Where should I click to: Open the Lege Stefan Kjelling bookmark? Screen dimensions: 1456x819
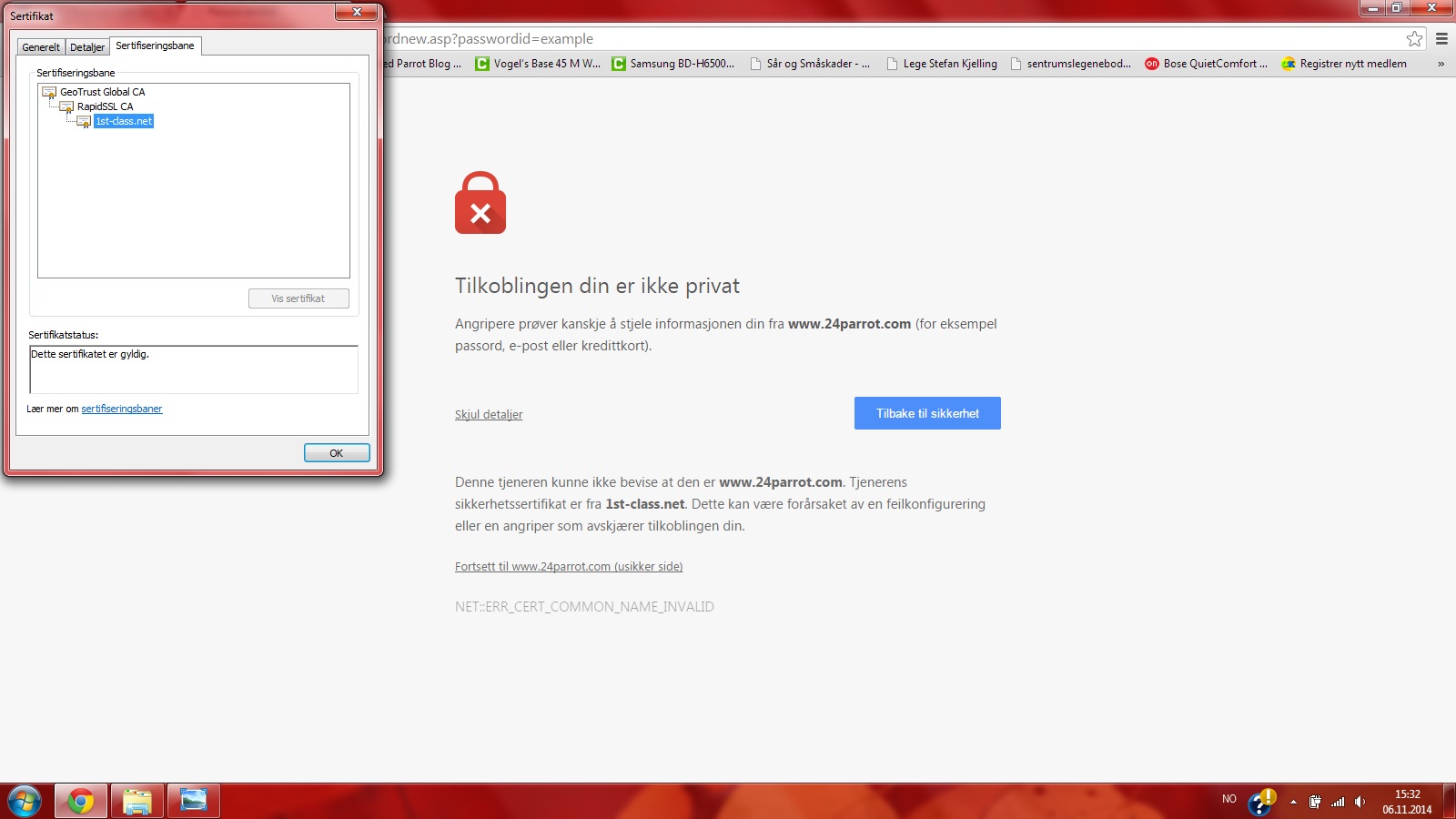tap(942, 64)
